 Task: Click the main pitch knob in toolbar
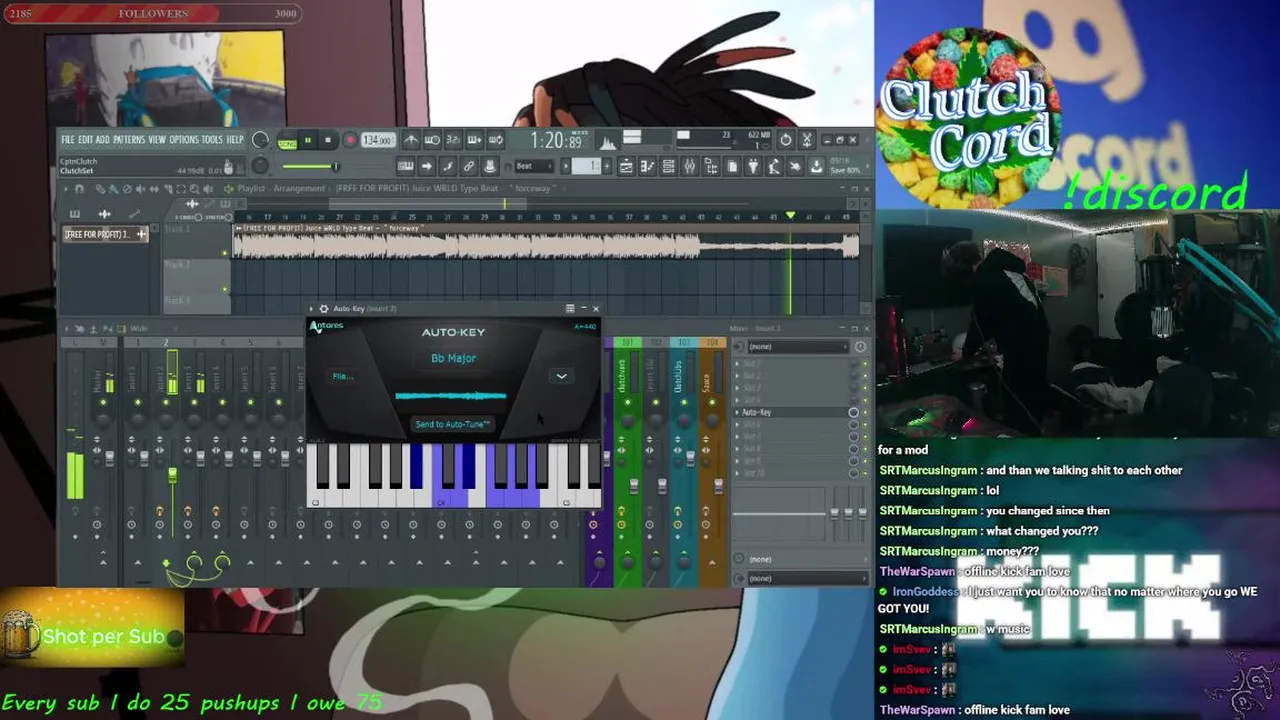pos(260,166)
